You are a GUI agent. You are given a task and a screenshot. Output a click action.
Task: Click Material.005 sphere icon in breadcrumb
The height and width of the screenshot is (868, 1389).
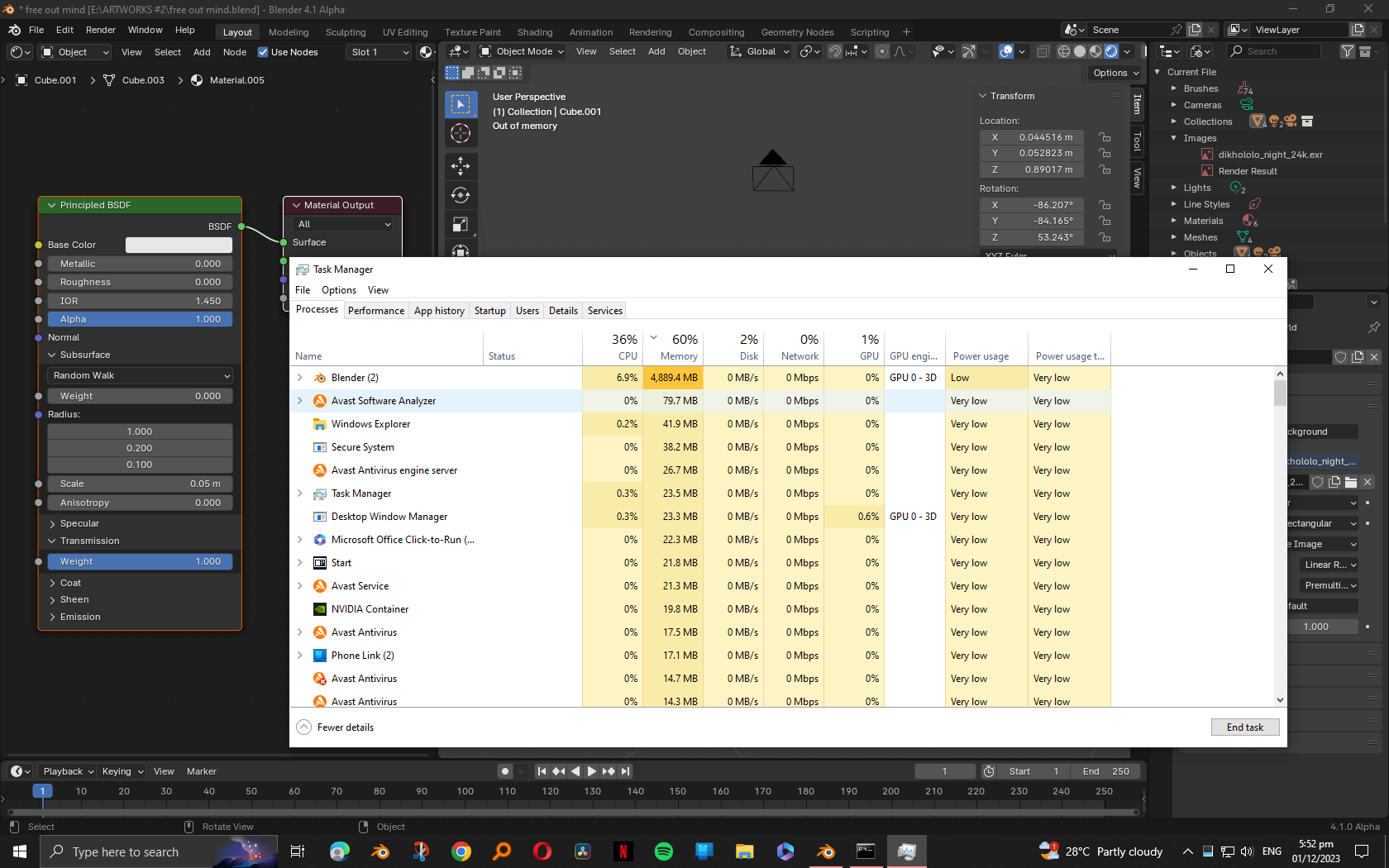pyautogui.click(x=197, y=80)
